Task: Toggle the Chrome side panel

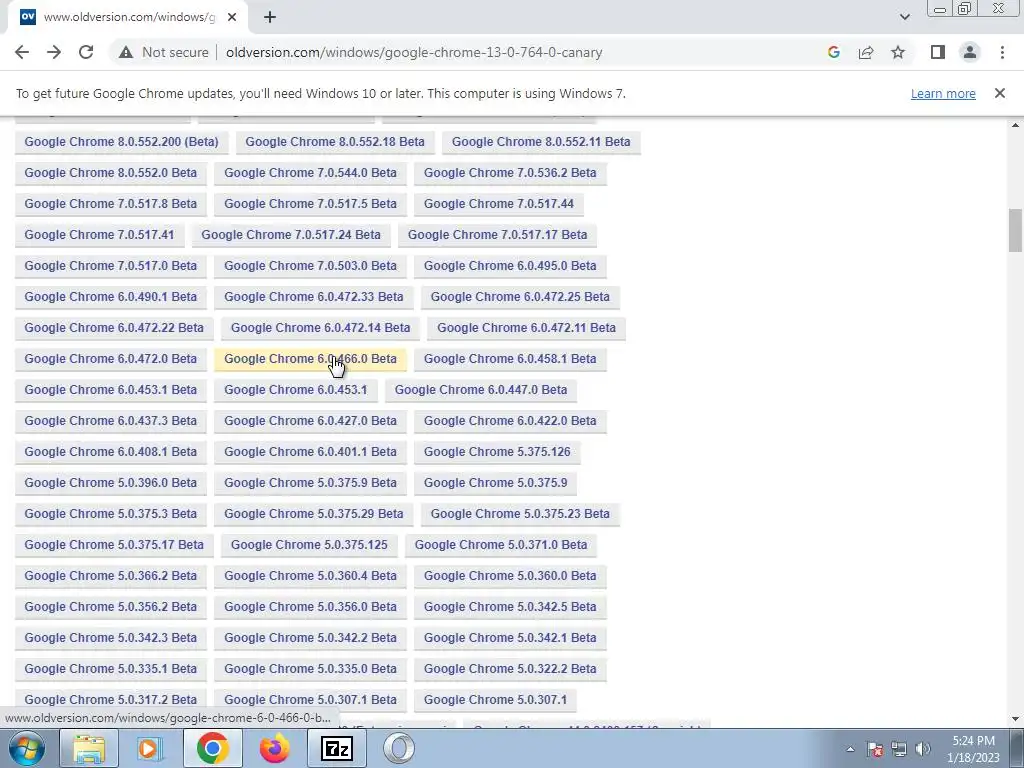Action: pos(938,52)
